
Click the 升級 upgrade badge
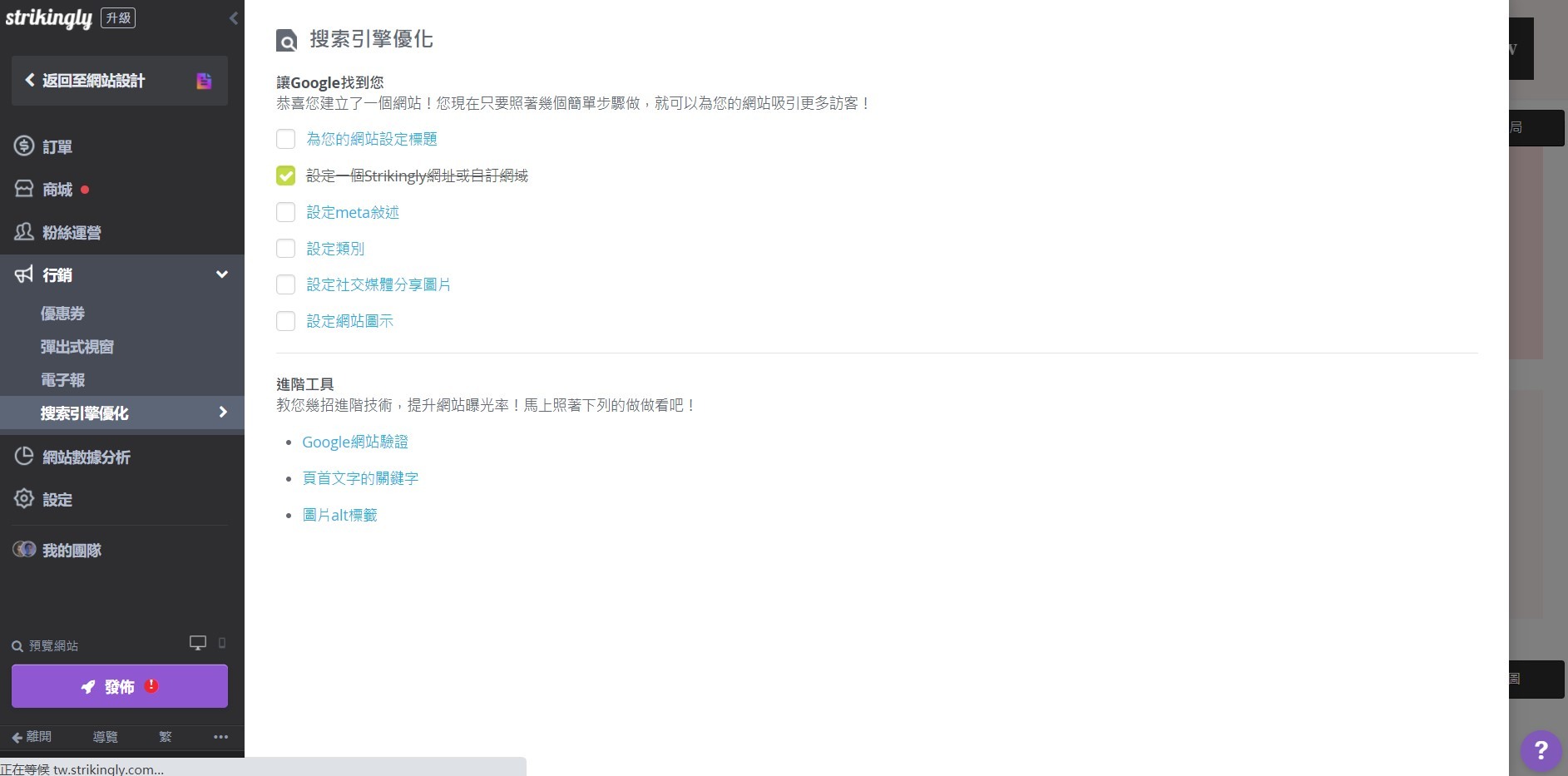point(118,17)
